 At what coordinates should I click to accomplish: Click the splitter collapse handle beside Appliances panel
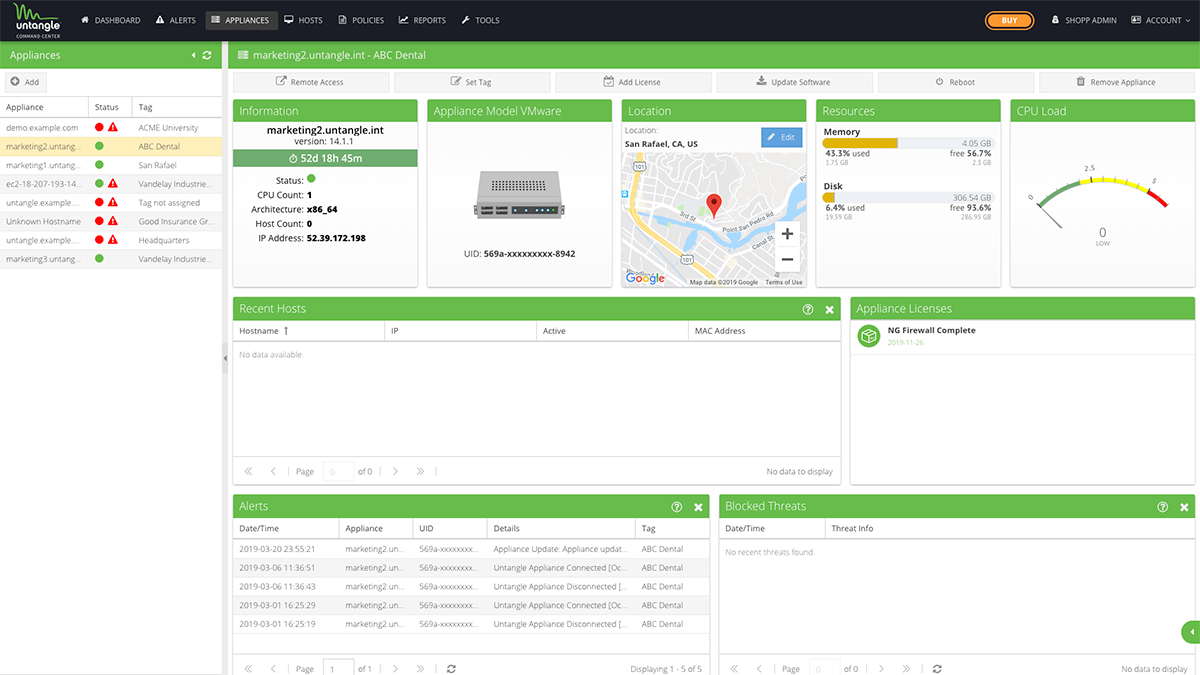coord(224,357)
